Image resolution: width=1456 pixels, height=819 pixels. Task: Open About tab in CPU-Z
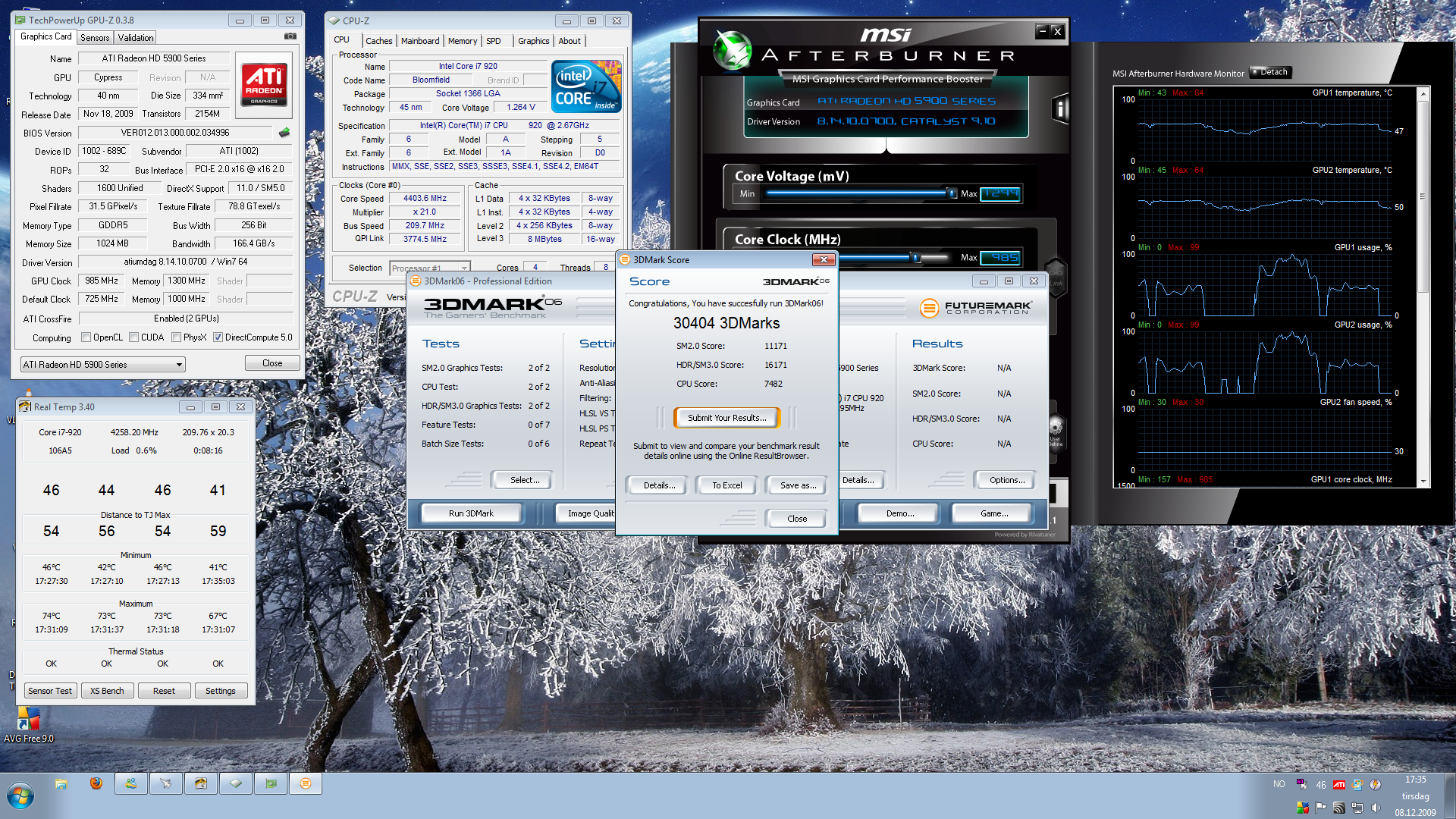click(570, 41)
